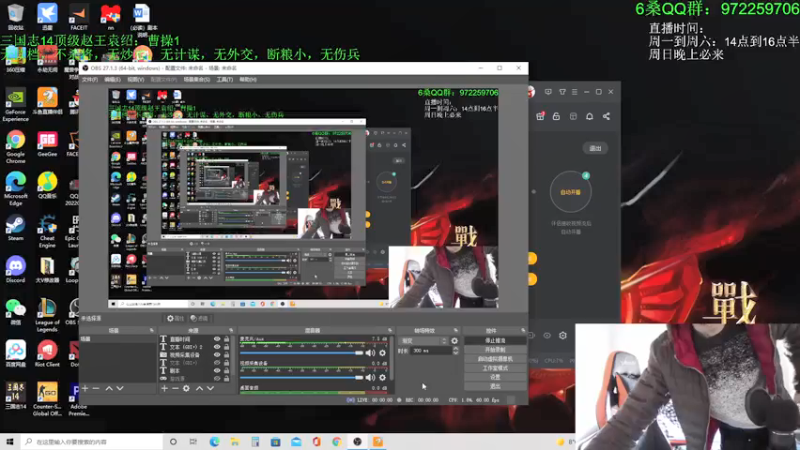
Task: Open settings gear for microphone/Aux channel
Action: (x=382, y=353)
